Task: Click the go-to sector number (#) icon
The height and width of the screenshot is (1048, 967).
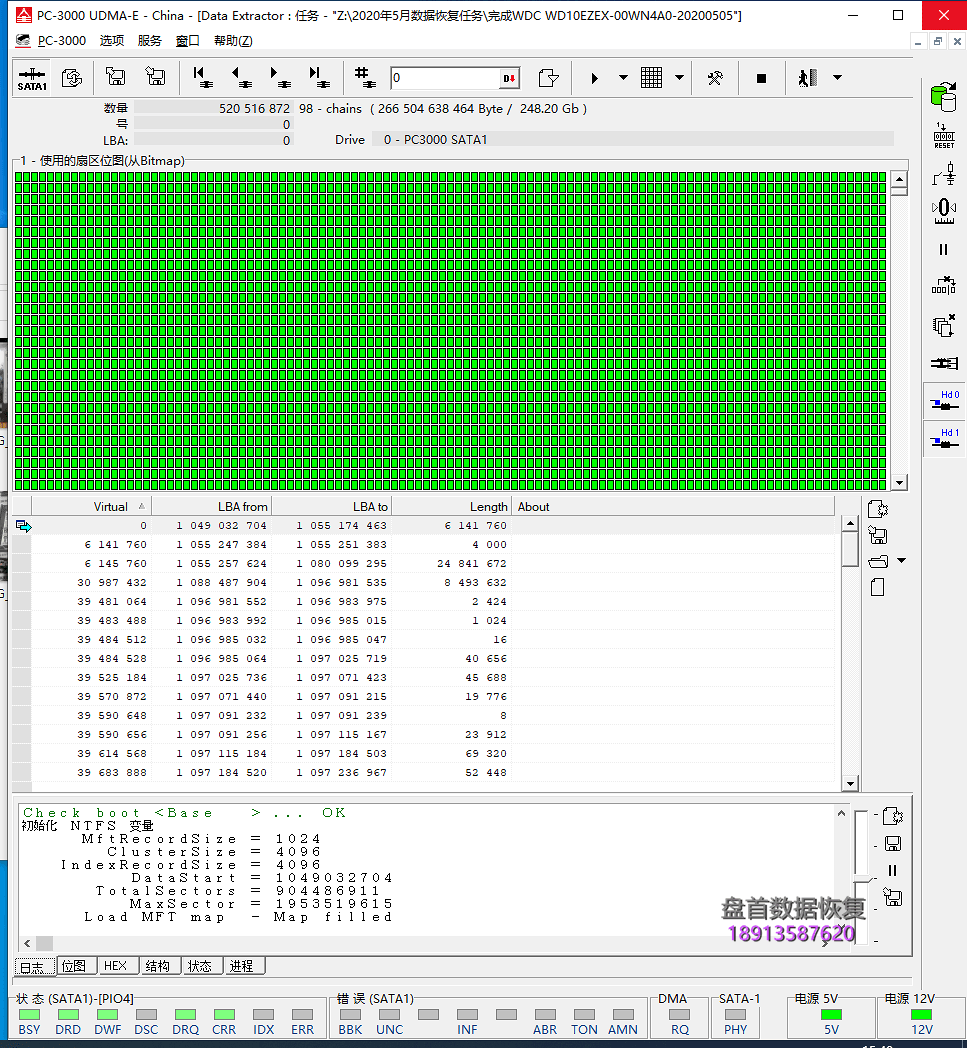Action: 365,78
